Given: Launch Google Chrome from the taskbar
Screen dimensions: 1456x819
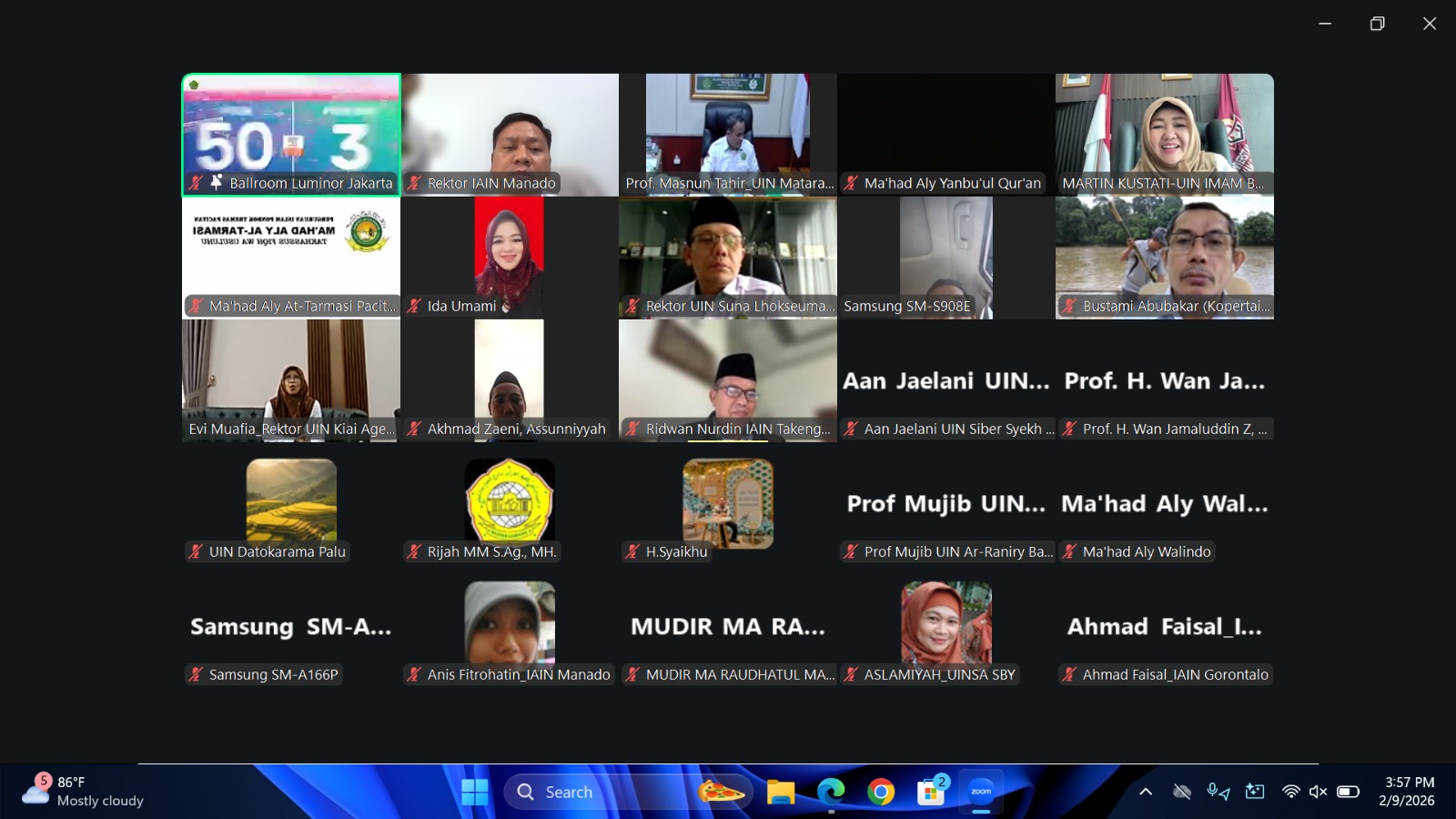Looking at the screenshot, I should [x=880, y=793].
